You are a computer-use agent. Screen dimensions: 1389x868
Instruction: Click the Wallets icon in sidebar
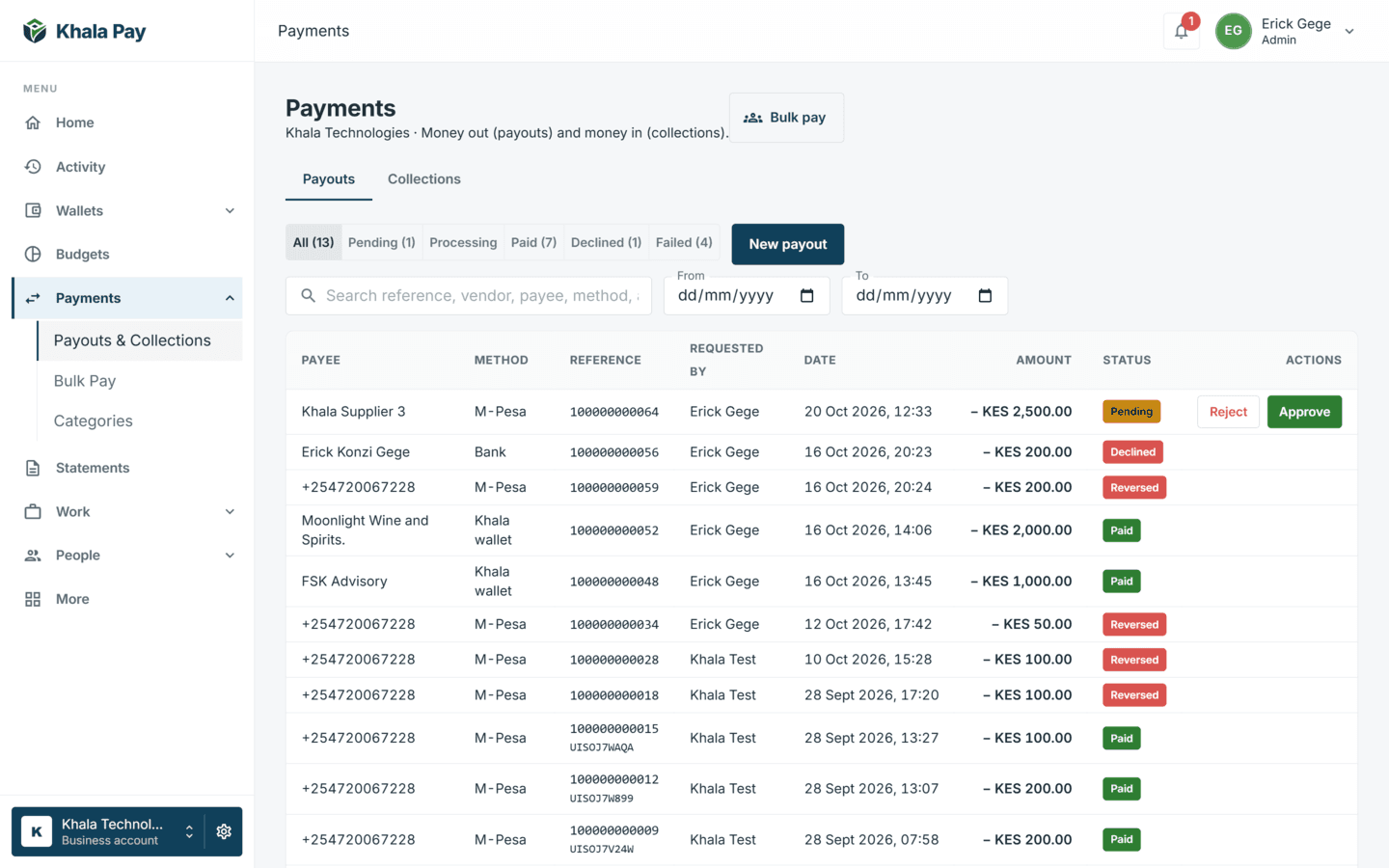pyautogui.click(x=33, y=210)
